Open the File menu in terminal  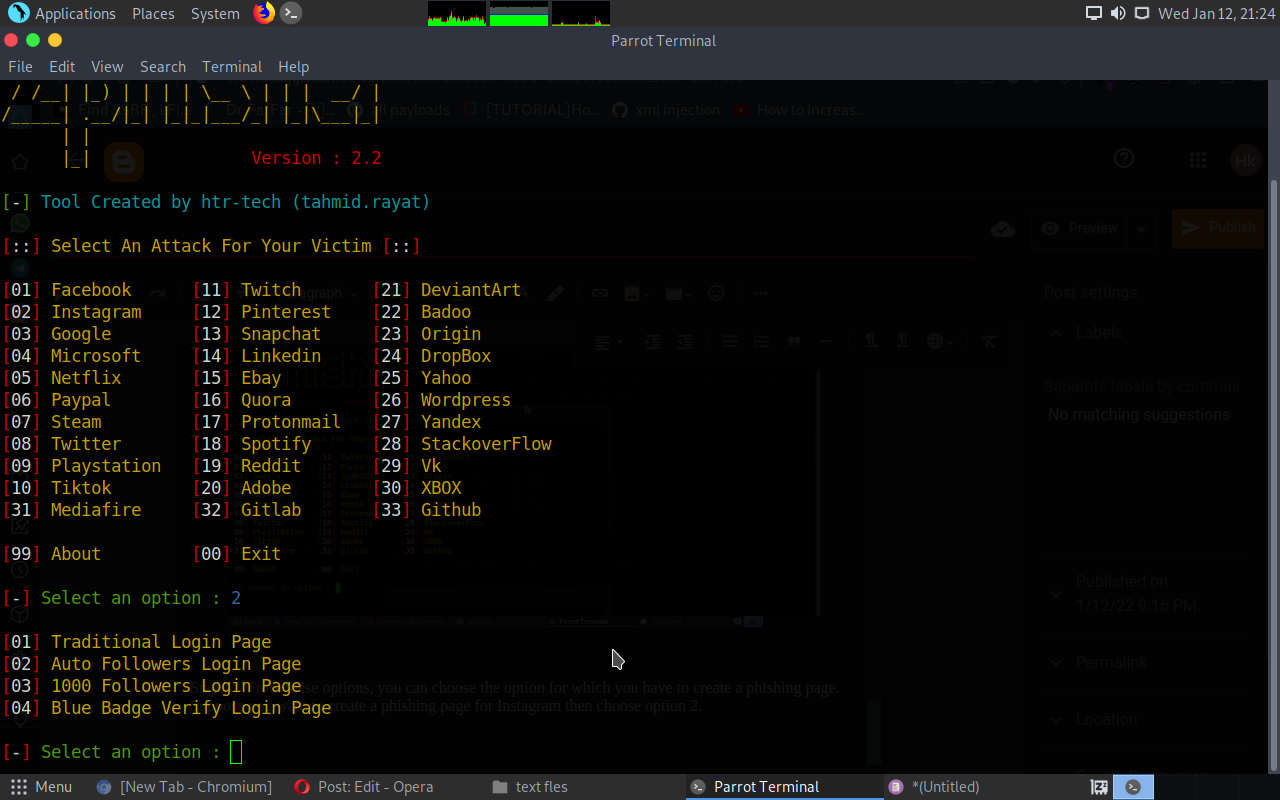pos(21,67)
